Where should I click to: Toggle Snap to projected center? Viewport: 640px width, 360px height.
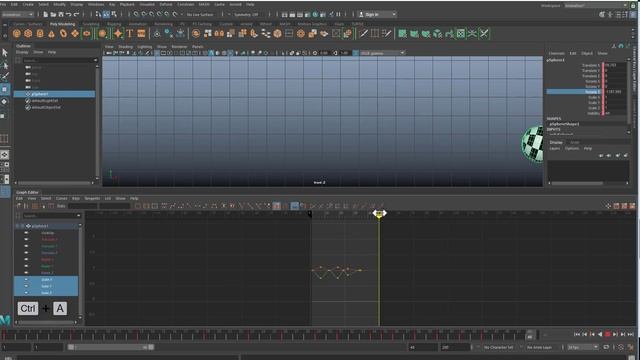point(160,14)
